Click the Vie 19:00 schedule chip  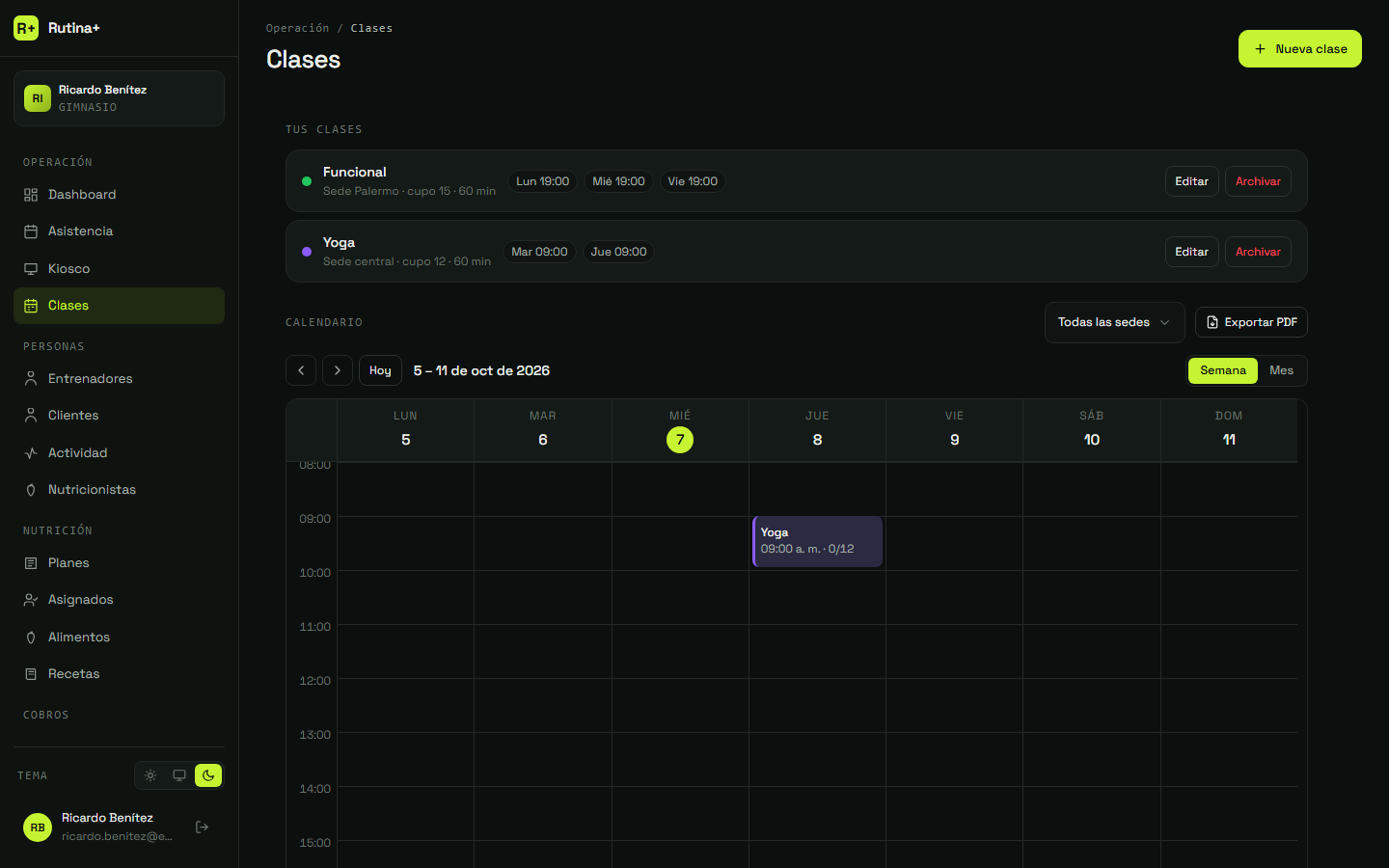[693, 181]
